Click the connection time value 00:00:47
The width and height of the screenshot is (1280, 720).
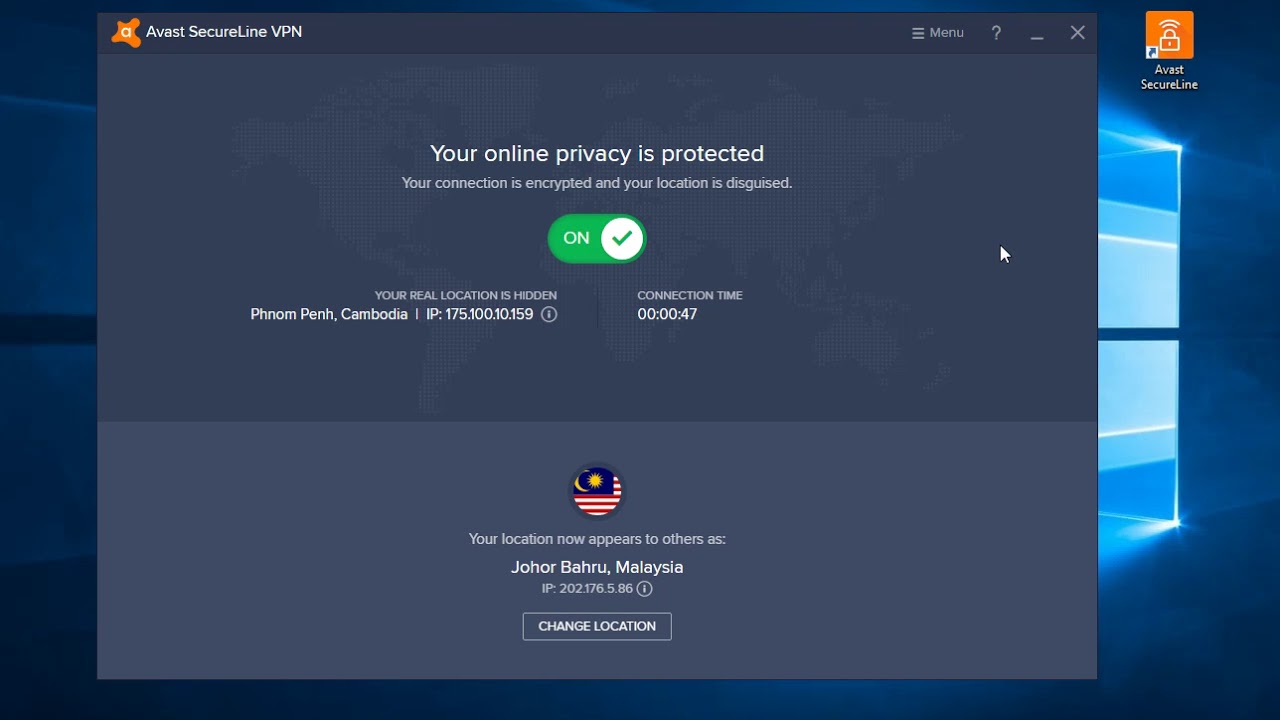coord(667,314)
